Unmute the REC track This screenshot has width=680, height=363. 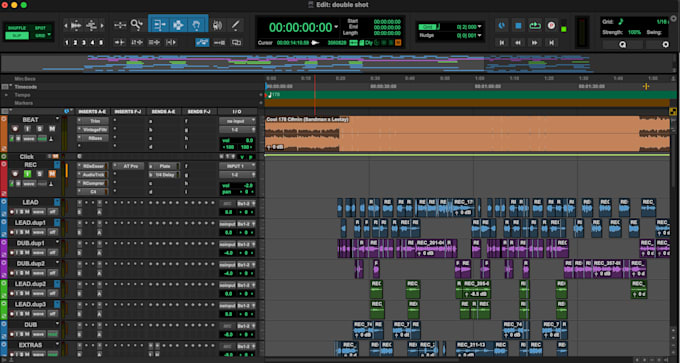pos(52,174)
